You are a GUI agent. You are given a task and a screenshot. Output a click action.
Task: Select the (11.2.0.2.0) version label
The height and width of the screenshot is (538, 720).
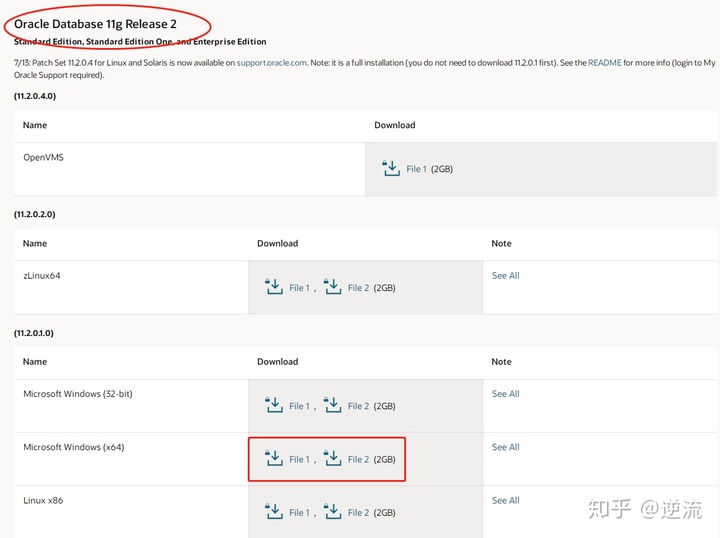click(x=34, y=214)
